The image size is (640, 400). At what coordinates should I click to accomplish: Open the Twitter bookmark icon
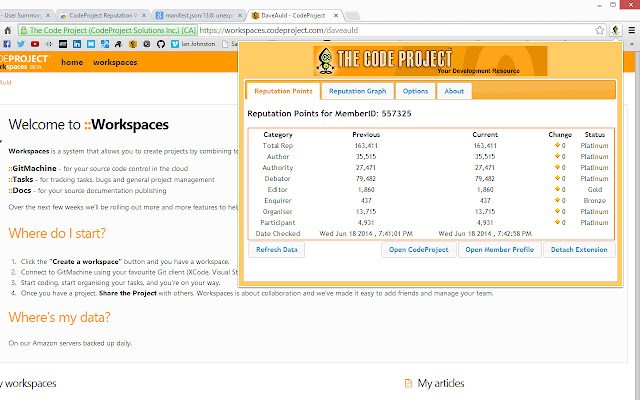[x=21, y=44]
